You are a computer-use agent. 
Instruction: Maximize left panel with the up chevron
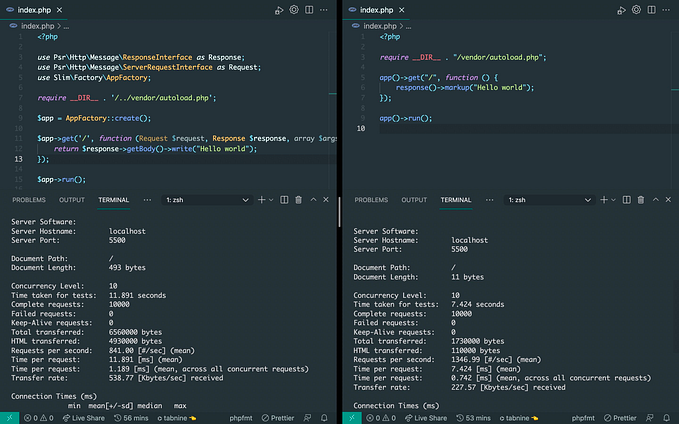click(313, 199)
